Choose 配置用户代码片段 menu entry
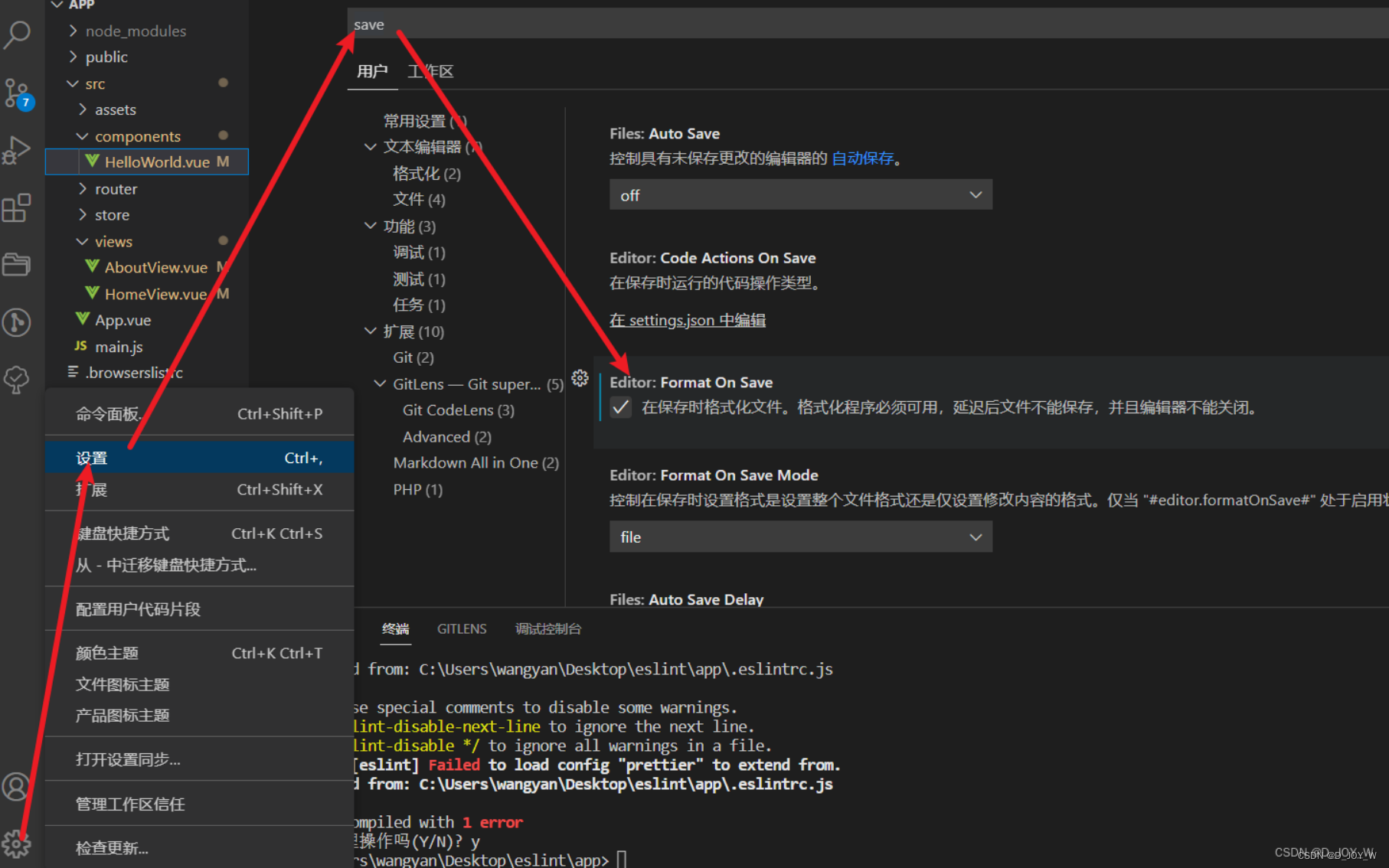 (199, 609)
